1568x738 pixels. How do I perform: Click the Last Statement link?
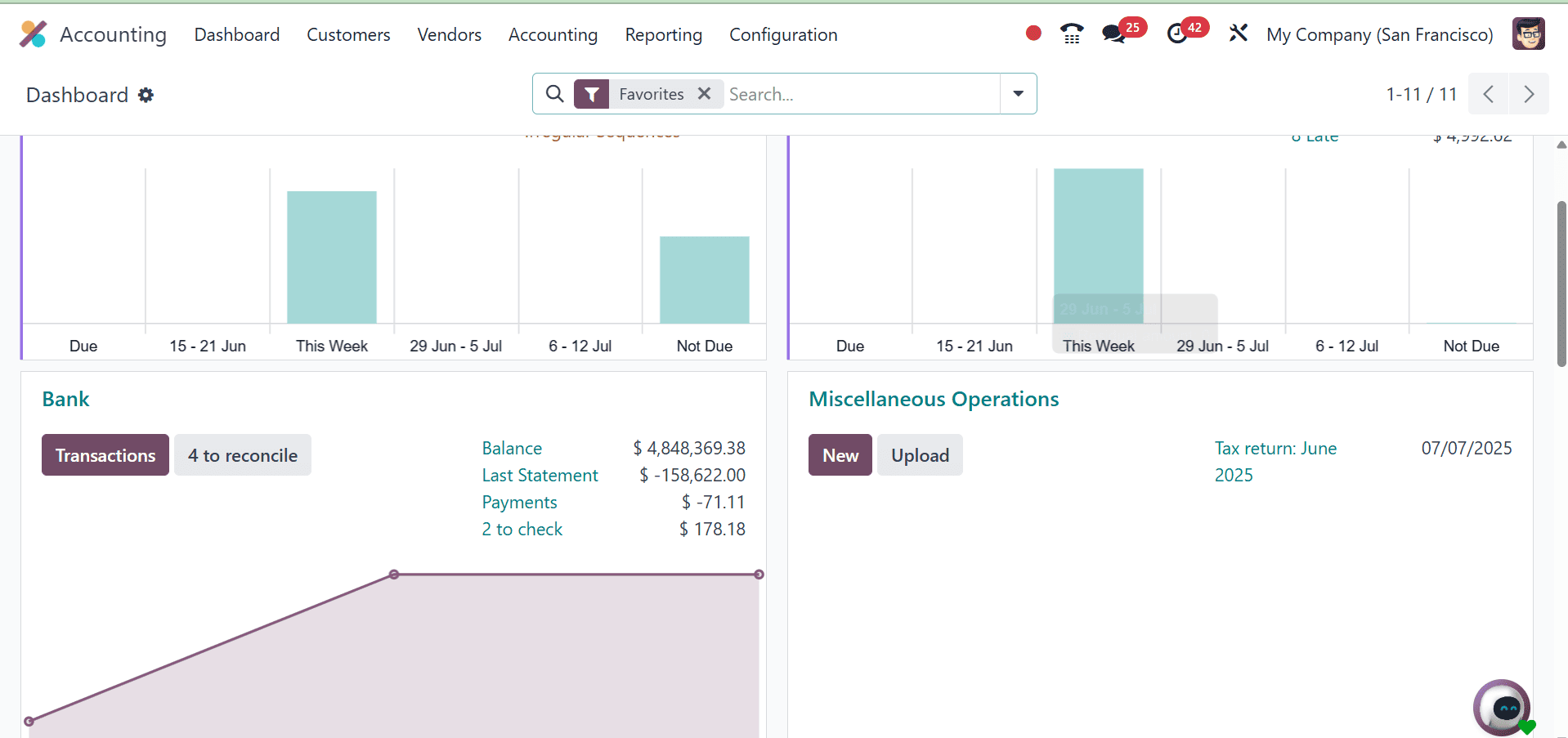(540, 475)
